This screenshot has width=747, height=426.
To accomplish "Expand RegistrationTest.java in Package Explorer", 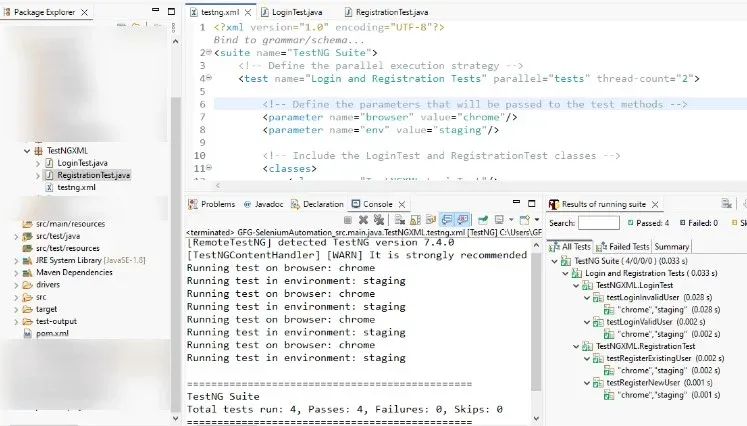I will click(x=38, y=176).
